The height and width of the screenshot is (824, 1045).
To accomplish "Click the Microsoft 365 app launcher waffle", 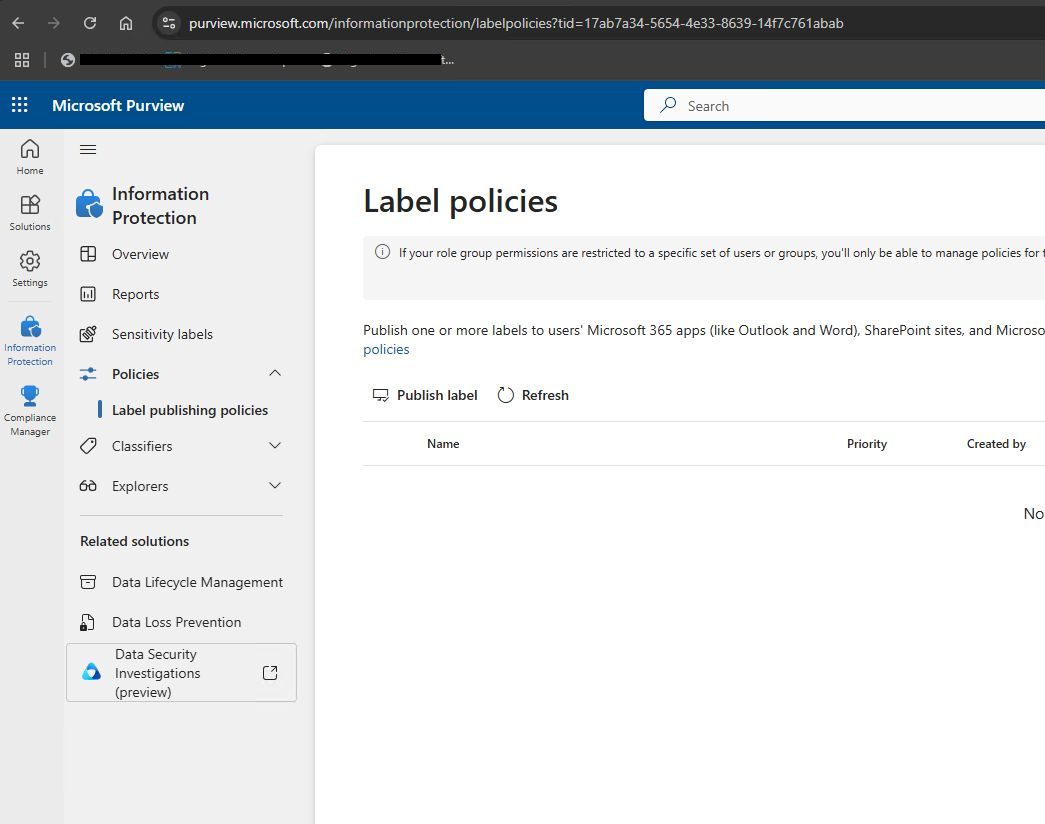I will point(18,105).
